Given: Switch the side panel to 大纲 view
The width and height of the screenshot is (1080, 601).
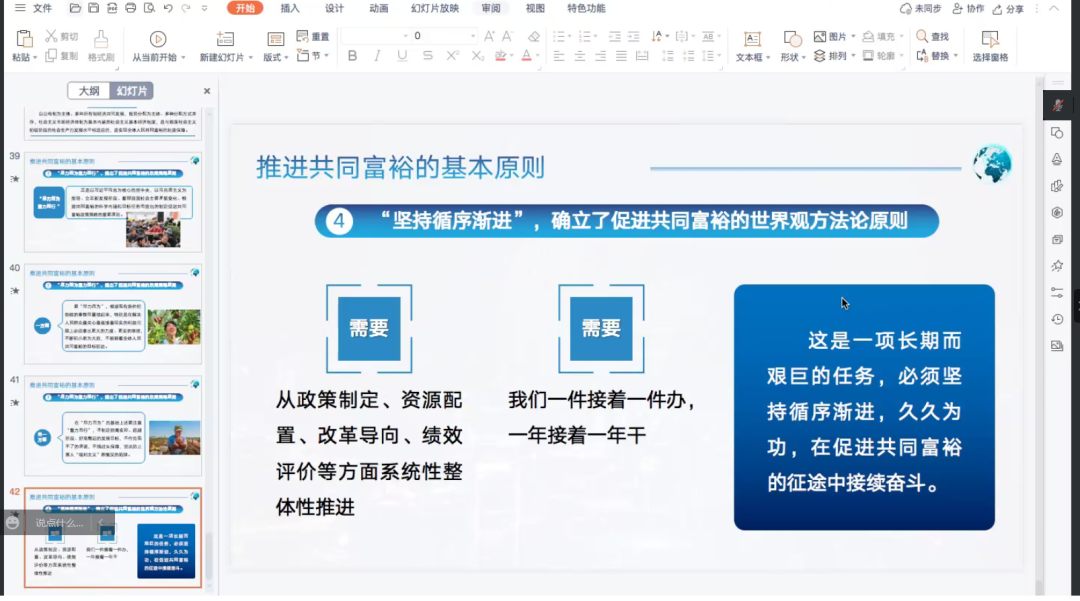Looking at the screenshot, I should [89, 91].
